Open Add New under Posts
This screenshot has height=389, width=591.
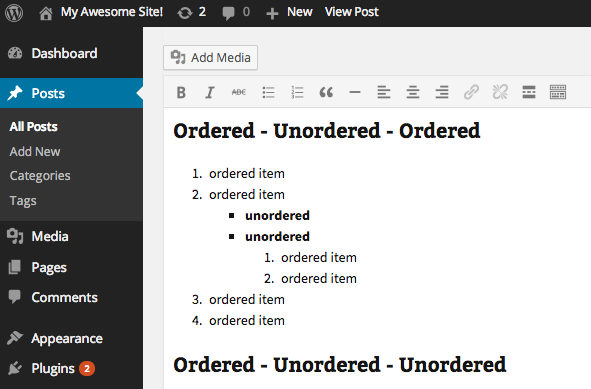coord(35,152)
